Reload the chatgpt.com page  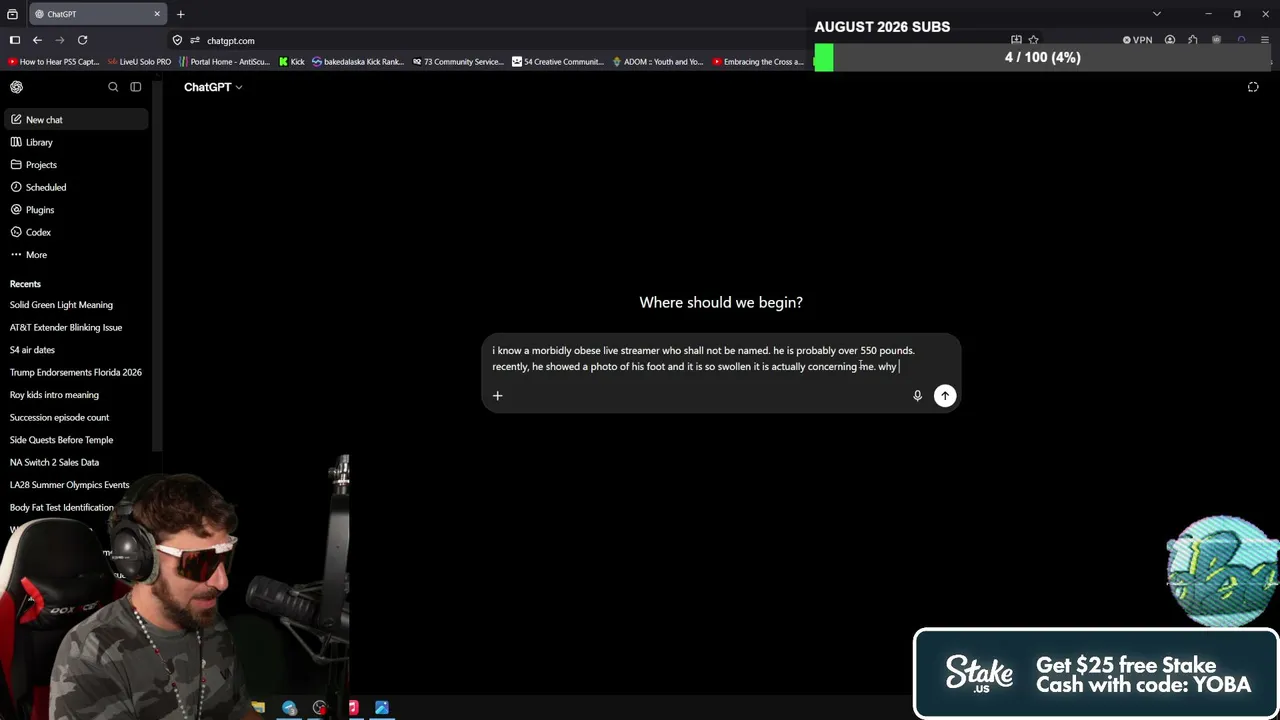(83, 40)
